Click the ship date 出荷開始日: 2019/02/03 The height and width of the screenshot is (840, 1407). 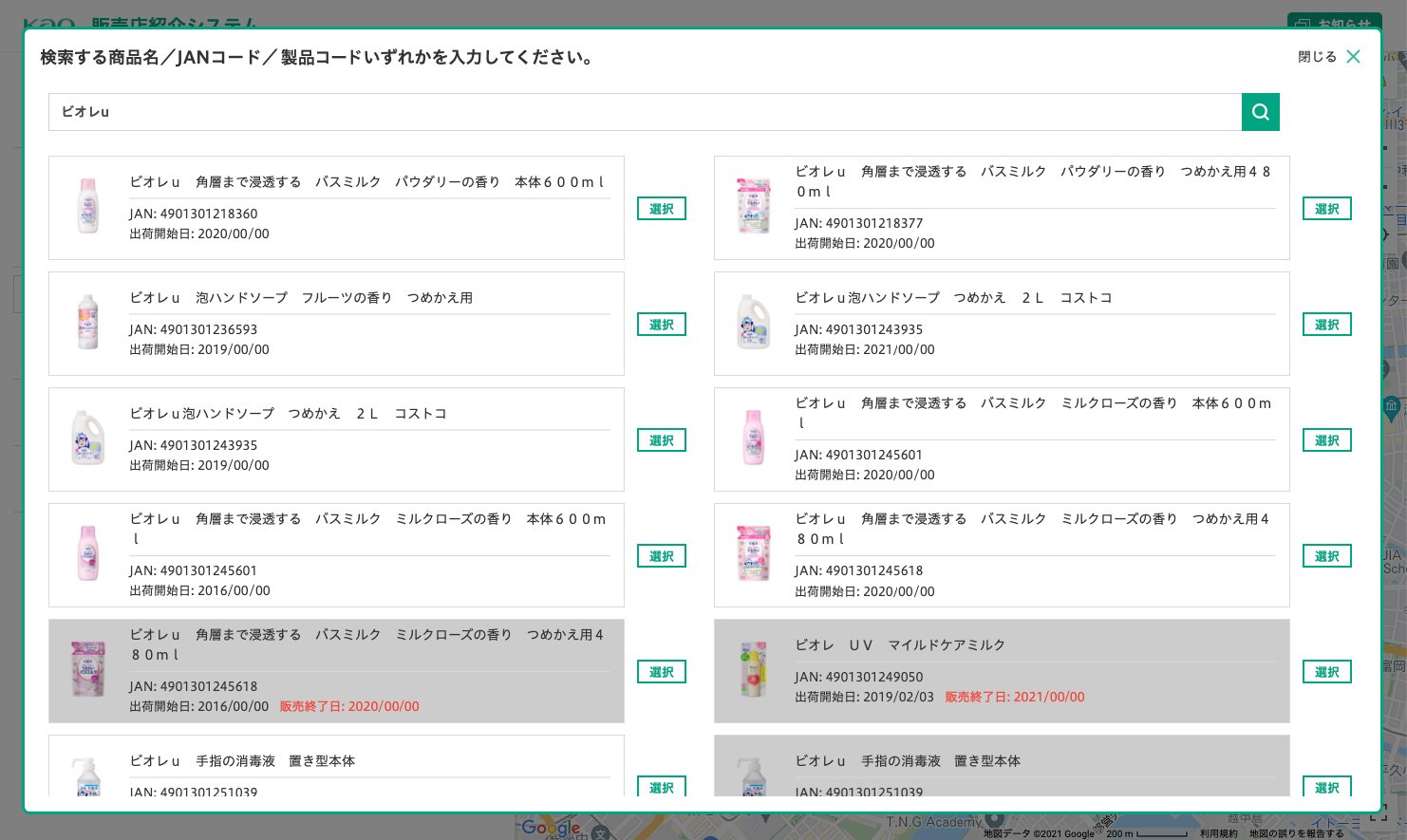click(x=864, y=697)
